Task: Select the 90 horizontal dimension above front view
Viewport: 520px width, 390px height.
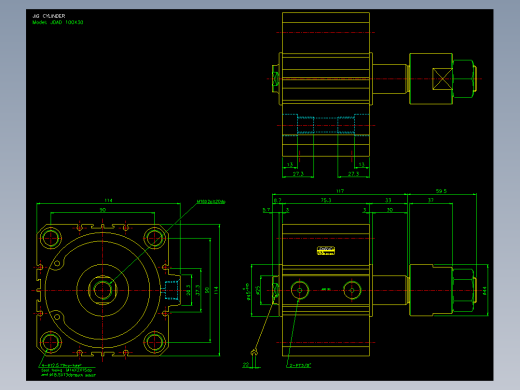Action: [103, 210]
